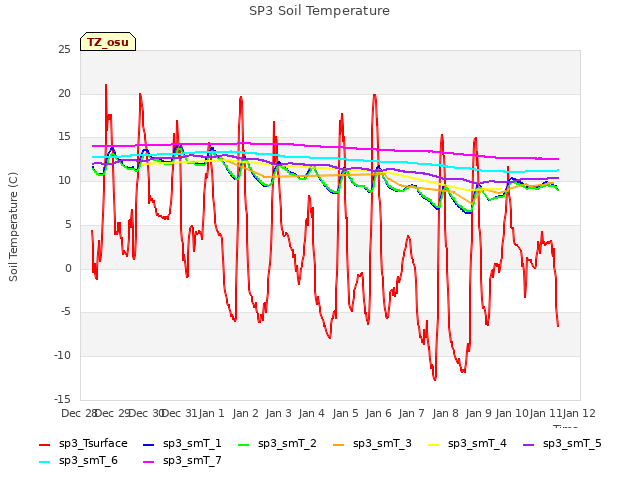This screenshot has height=480, width=640.
Task: Click red swatch beside sp3_Tsurface
Action: point(44,444)
